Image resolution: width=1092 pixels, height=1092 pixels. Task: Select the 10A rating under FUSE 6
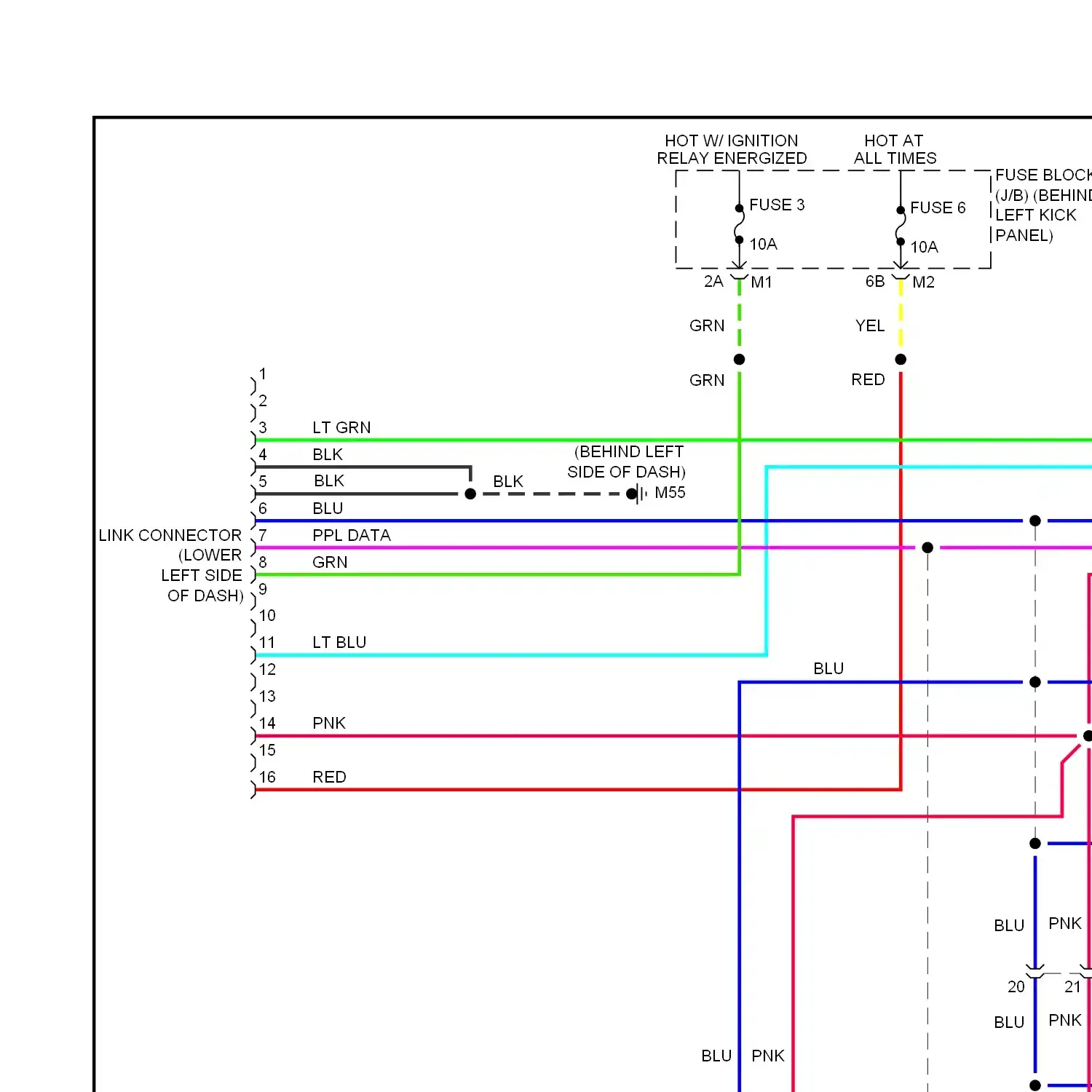click(924, 247)
